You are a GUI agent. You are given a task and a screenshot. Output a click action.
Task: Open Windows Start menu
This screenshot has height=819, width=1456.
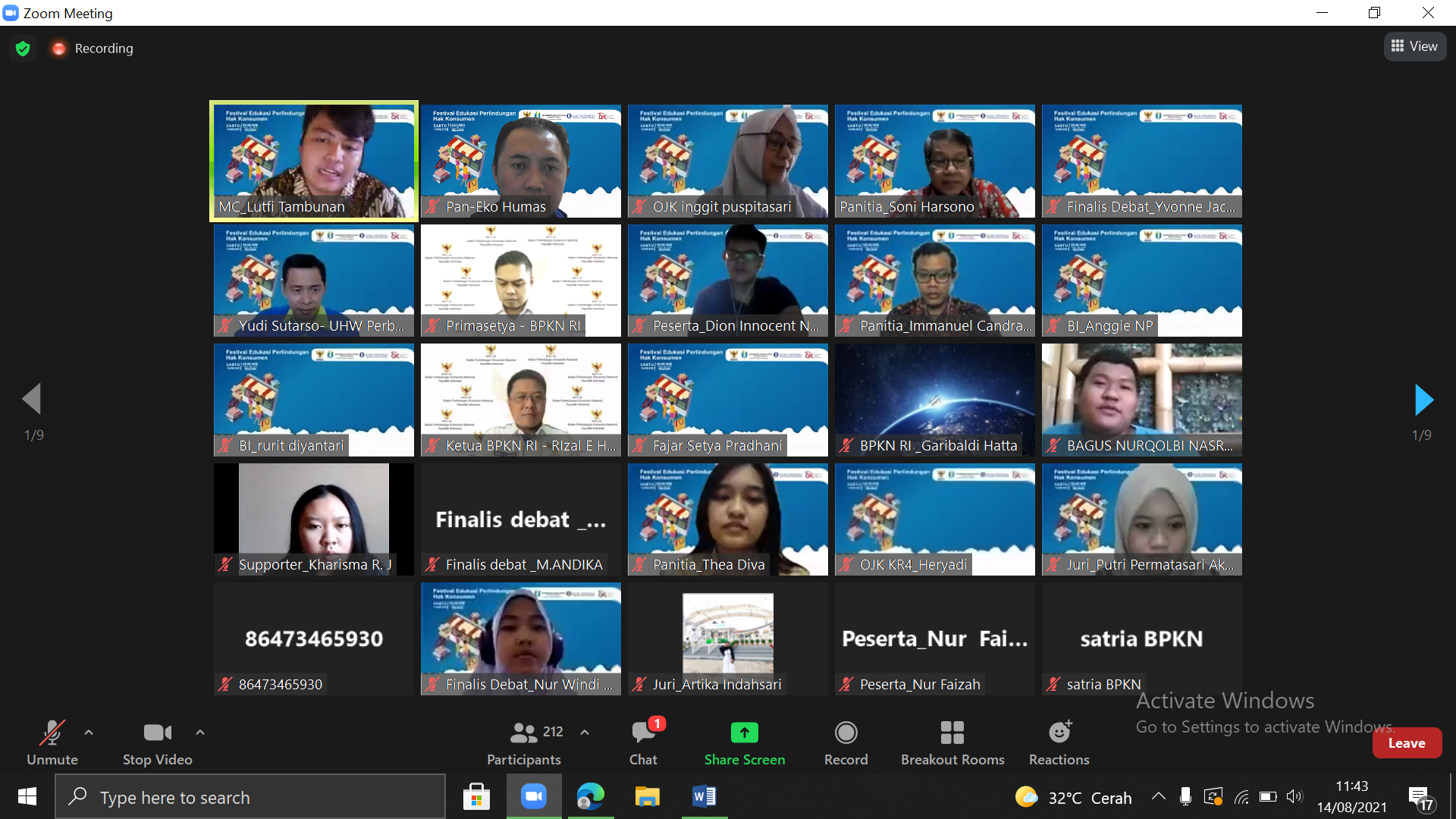[x=27, y=796]
